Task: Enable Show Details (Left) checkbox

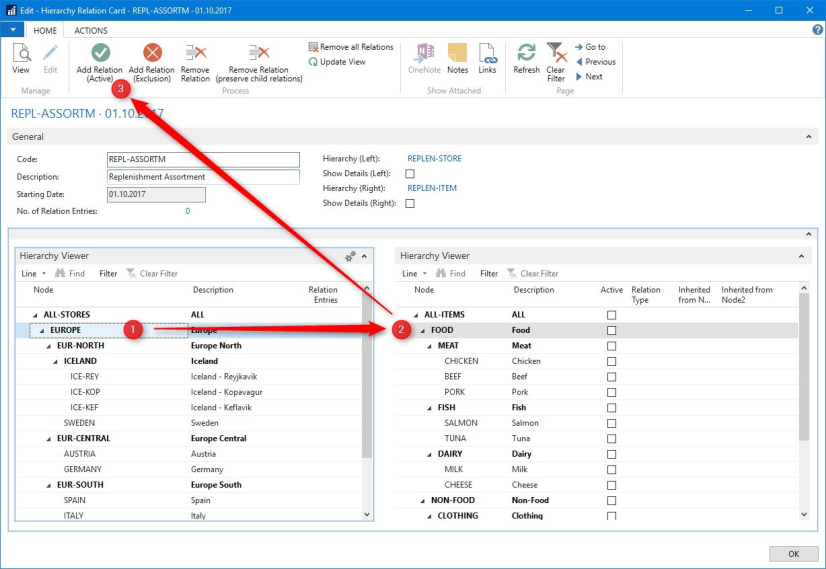Action: [410, 174]
